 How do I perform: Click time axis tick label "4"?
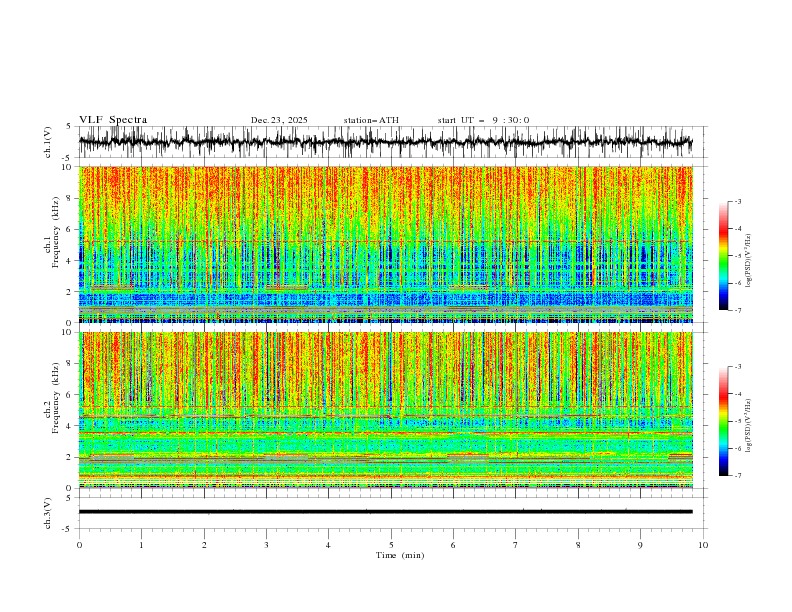pyautogui.click(x=328, y=545)
